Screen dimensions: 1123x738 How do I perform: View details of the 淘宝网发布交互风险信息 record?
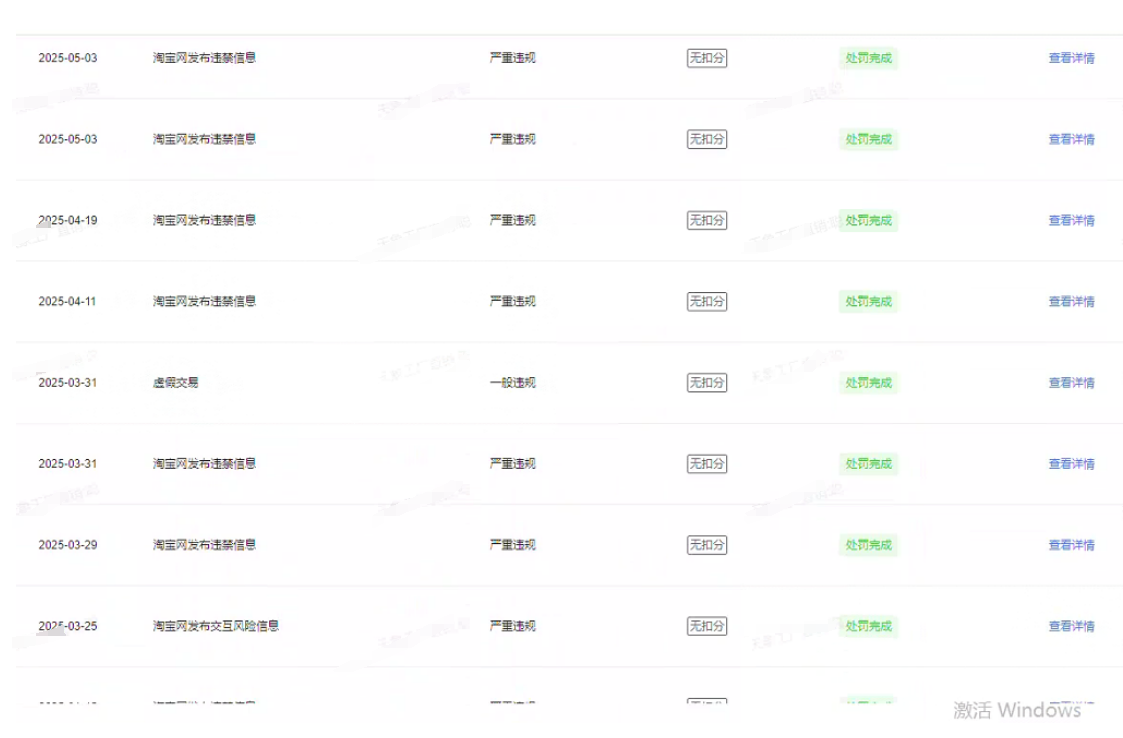click(x=1071, y=626)
